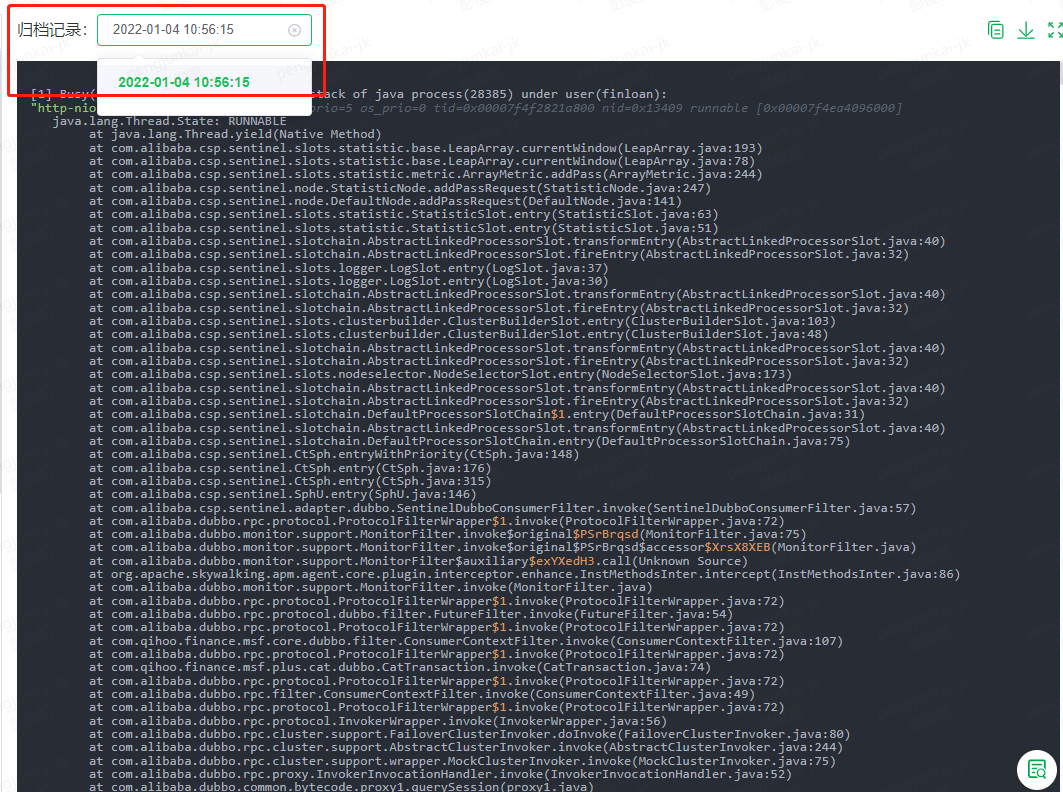This screenshot has height=792, width=1063.
Task: Click the java.lang.Thread.State: RUNNABLE line
Action: click(x=169, y=121)
